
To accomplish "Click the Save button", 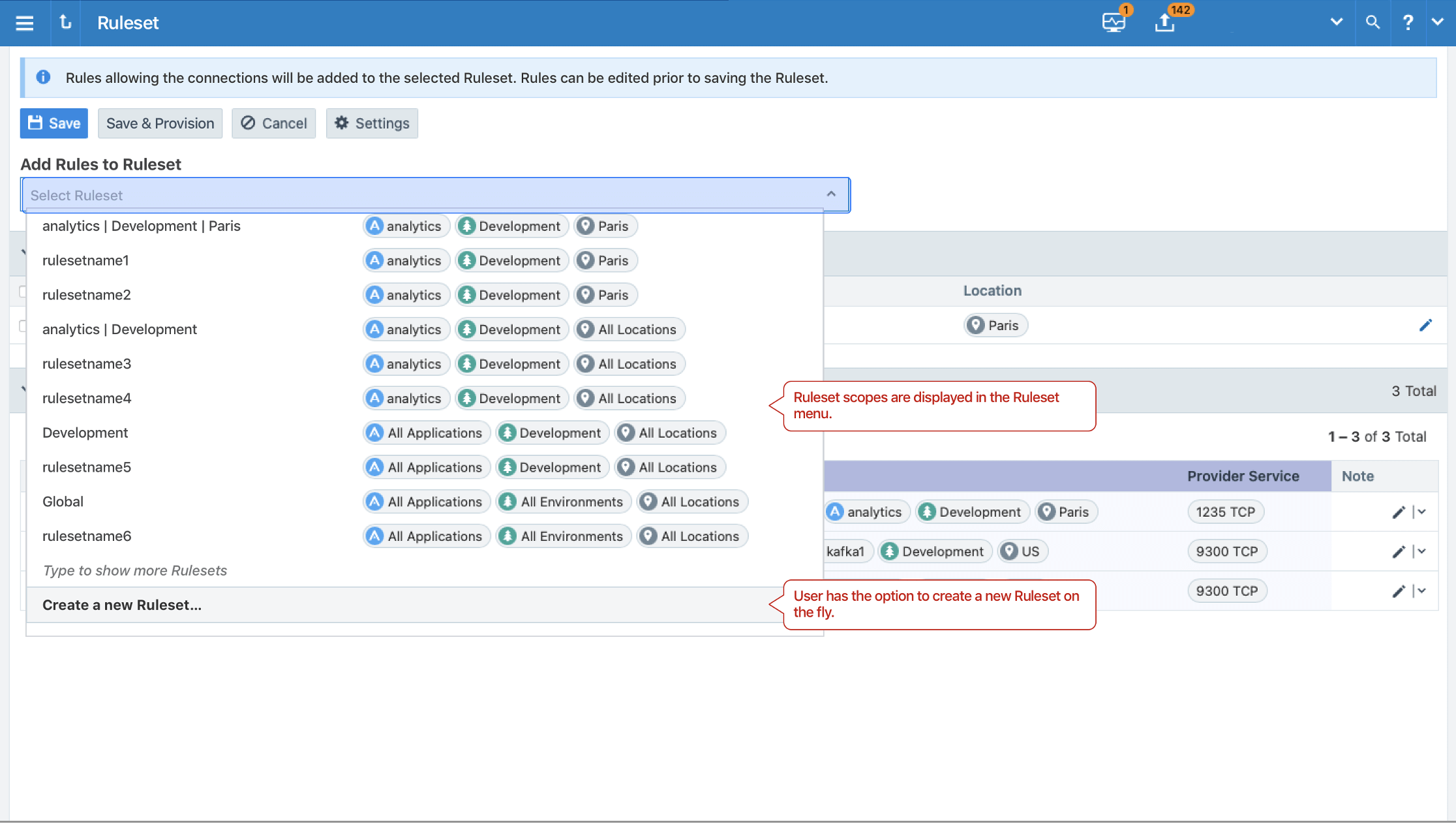I will tap(55, 123).
